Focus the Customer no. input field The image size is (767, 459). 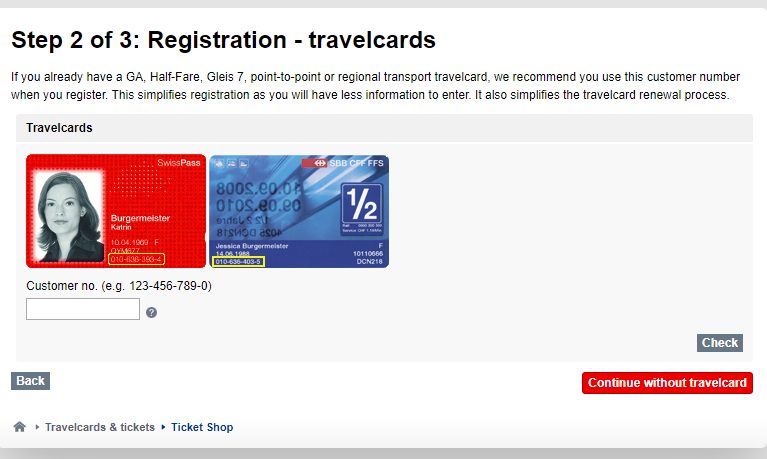point(83,309)
